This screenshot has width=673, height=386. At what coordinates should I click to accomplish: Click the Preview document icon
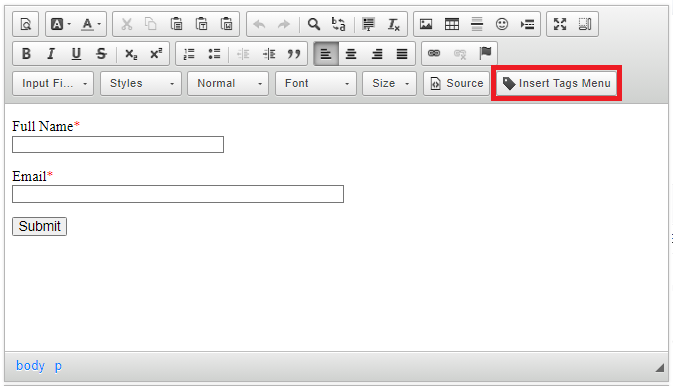point(26,24)
